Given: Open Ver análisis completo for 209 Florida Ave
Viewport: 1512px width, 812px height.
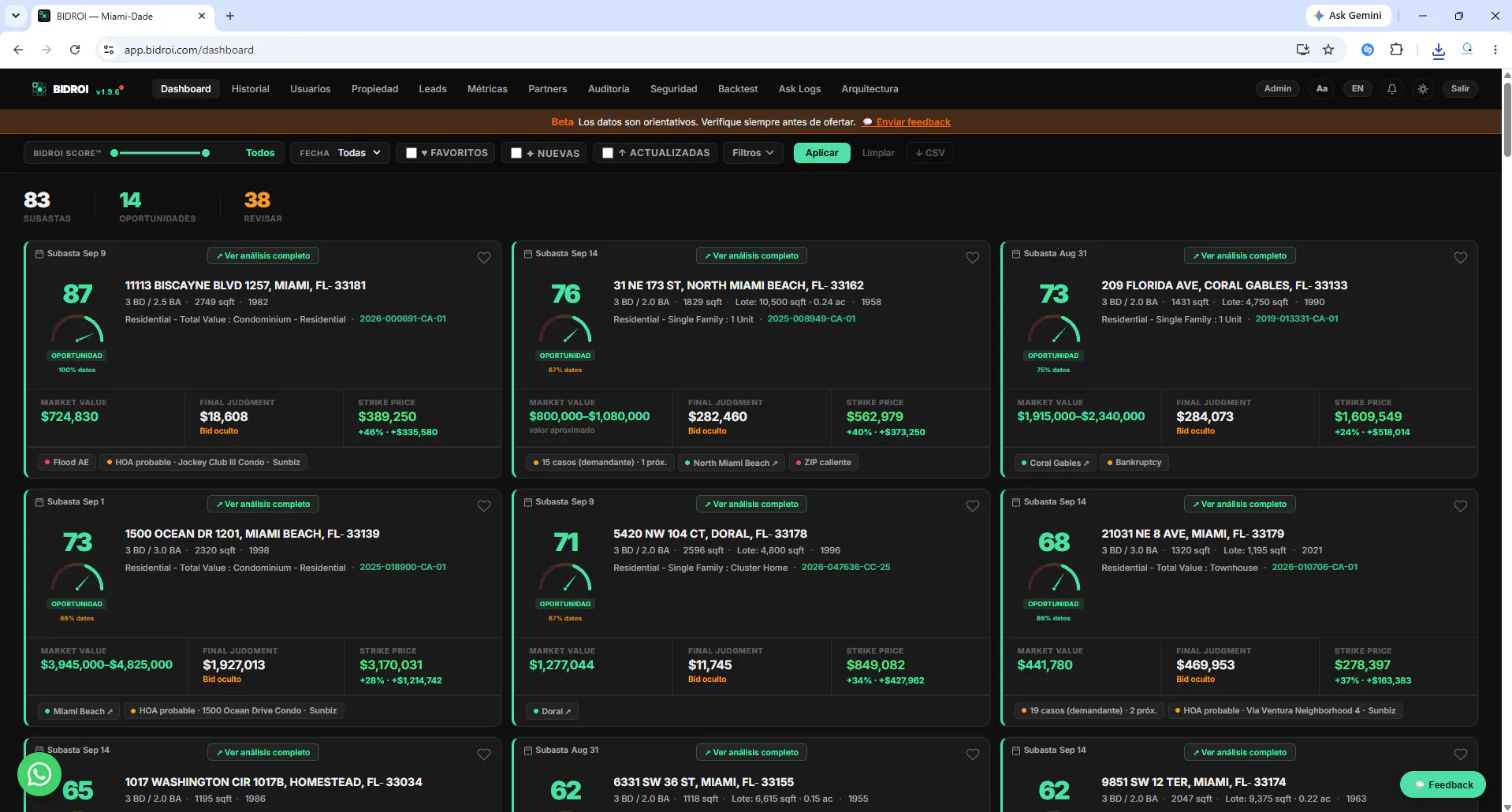Looking at the screenshot, I should click(1240, 255).
